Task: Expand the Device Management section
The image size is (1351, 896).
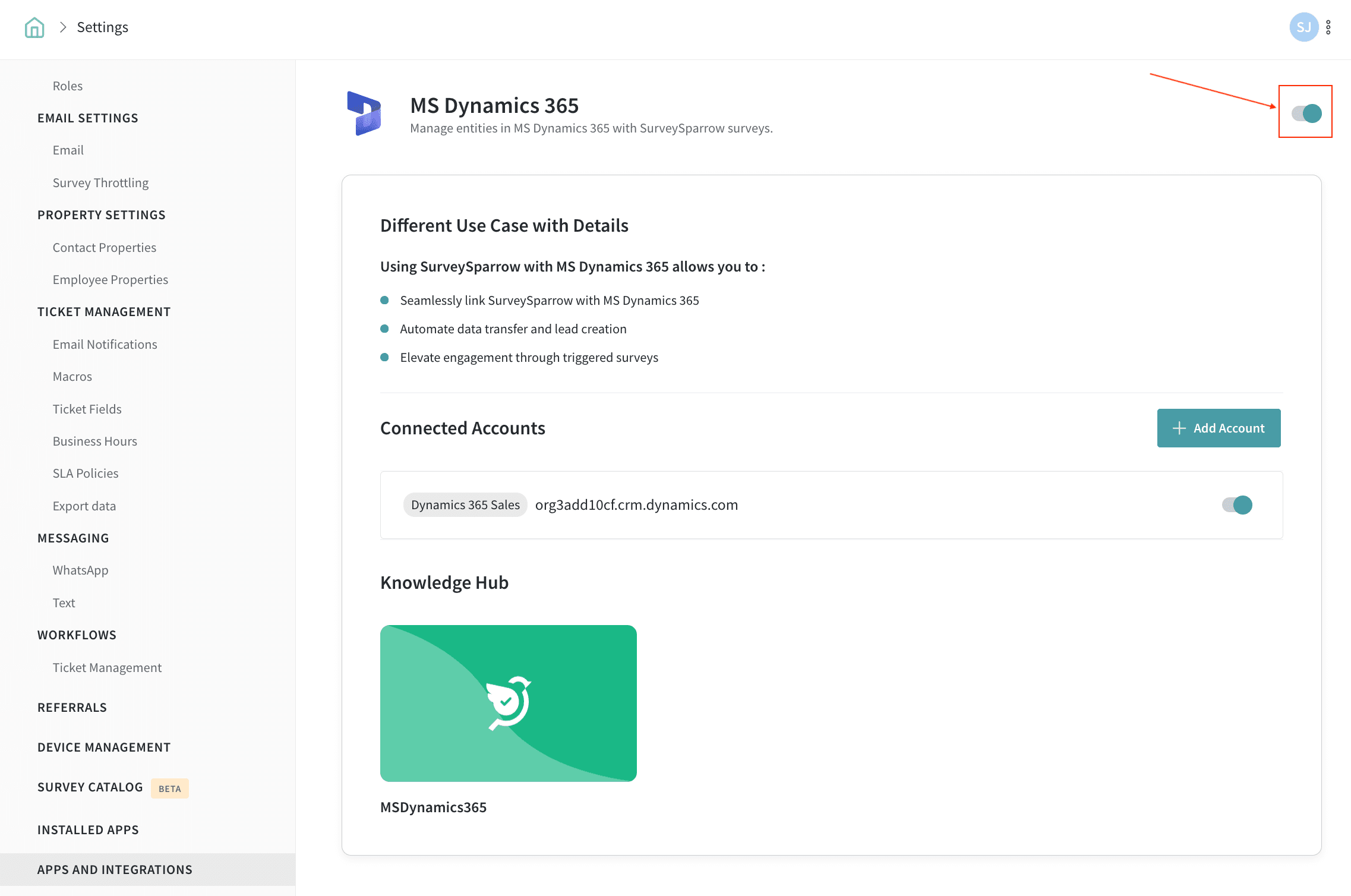Action: click(103, 747)
